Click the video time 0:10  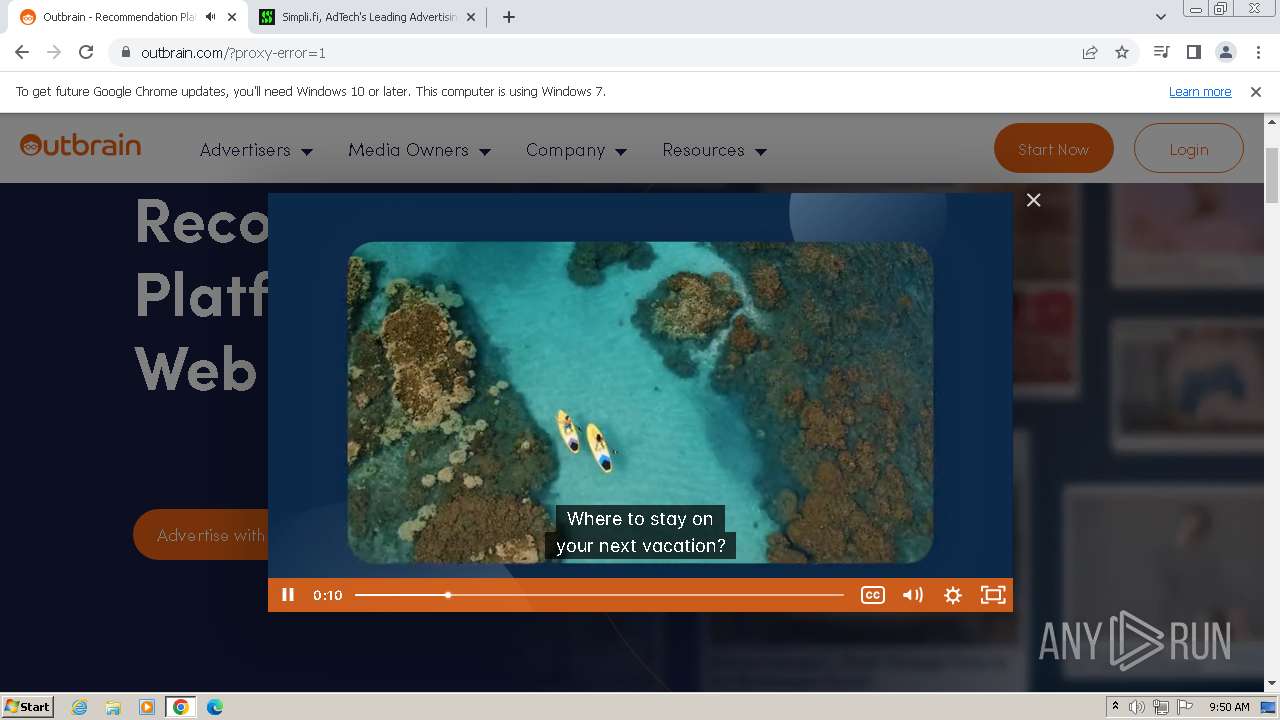(x=327, y=595)
